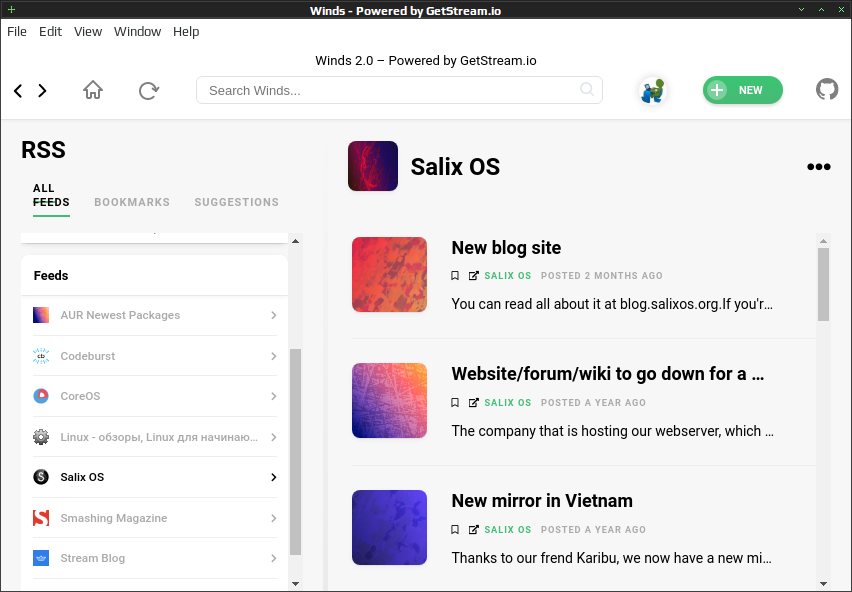Click the Salix OS feed logo in sidebar
Image resolution: width=852 pixels, height=592 pixels.
coord(41,477)
